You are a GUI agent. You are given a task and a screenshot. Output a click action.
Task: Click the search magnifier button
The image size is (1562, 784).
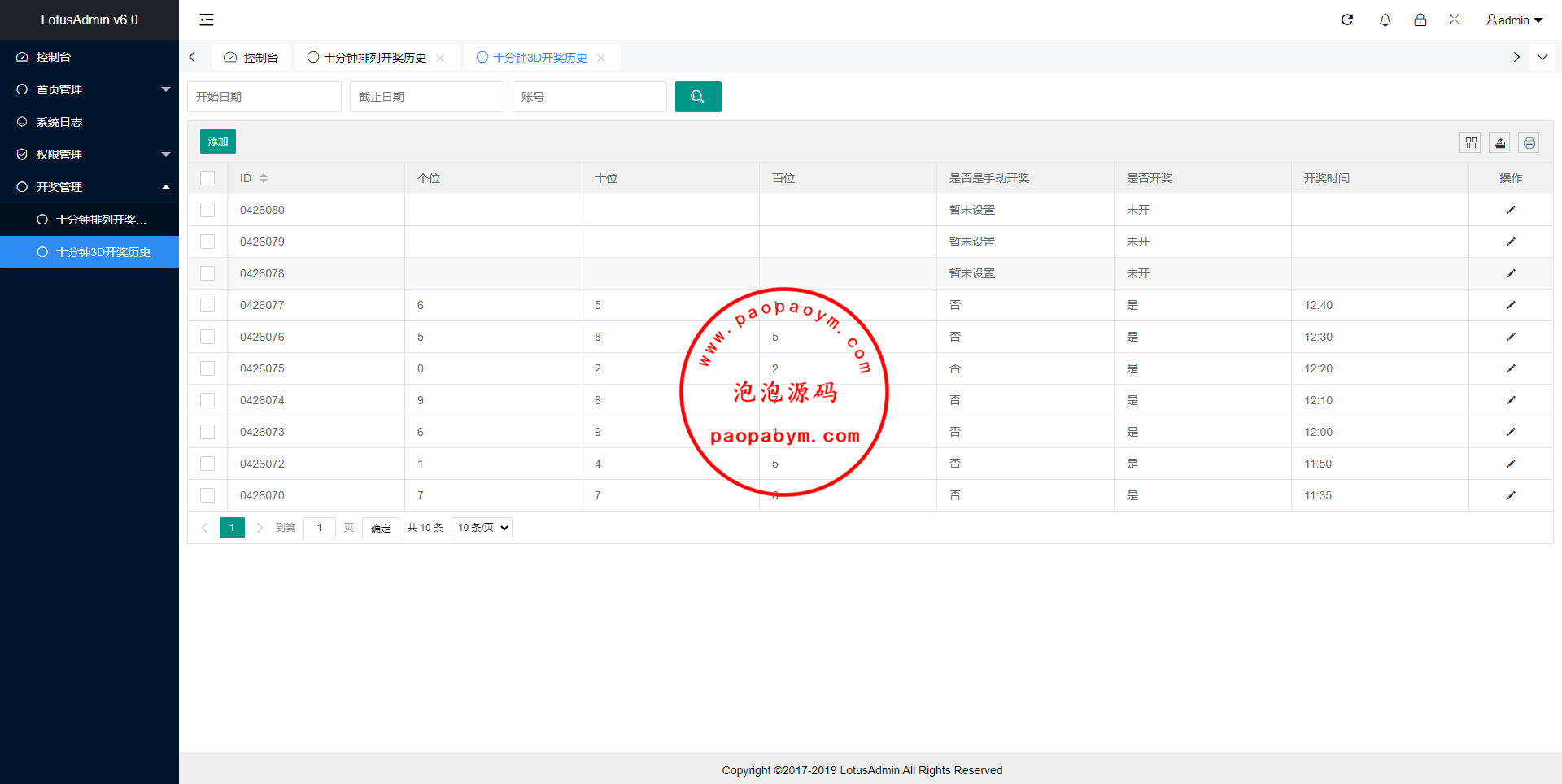[x=698, y=97]
